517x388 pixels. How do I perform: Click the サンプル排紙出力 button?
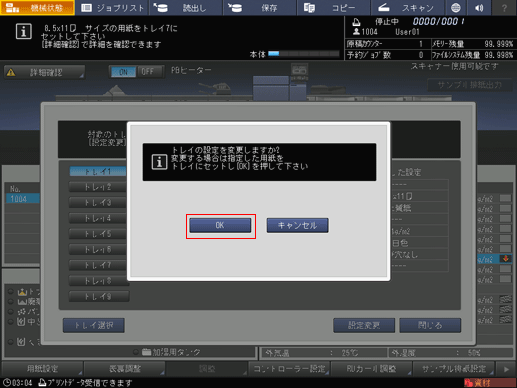pos(470,85)
